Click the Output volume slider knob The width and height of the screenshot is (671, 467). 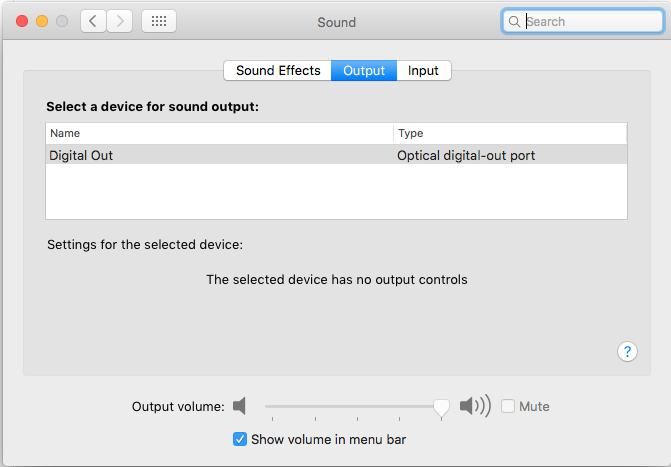pos(441,406)
